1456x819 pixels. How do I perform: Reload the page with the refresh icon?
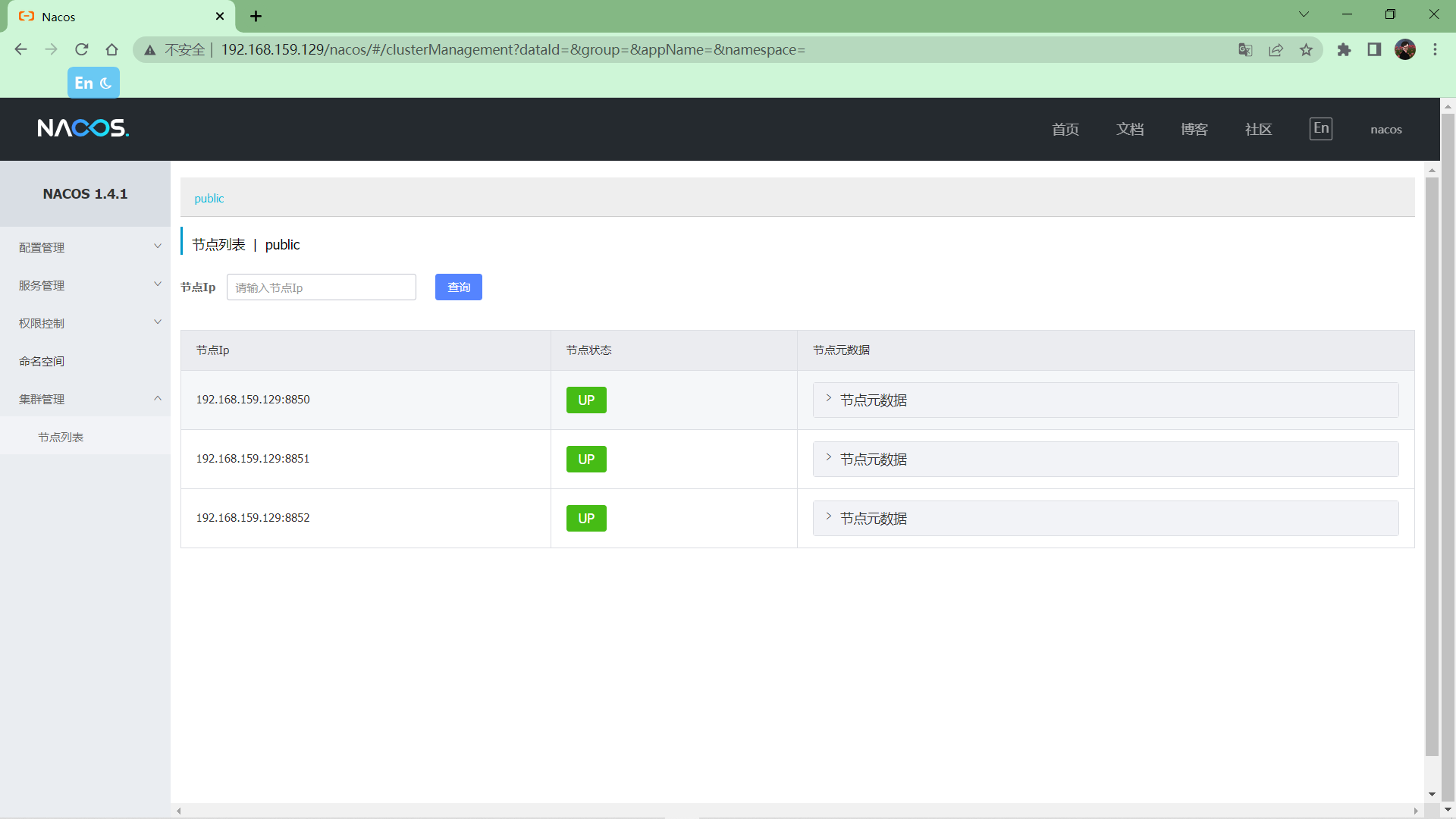pos(82,49)
